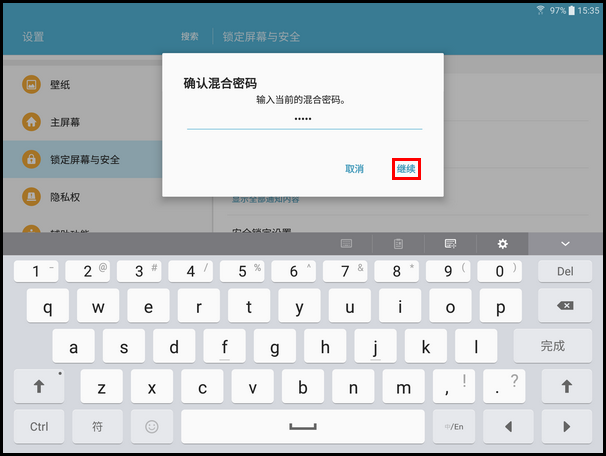This screenshot has height=456, width=606.
Task: Tap the number 8 key
Action: (x=397, y=271)
